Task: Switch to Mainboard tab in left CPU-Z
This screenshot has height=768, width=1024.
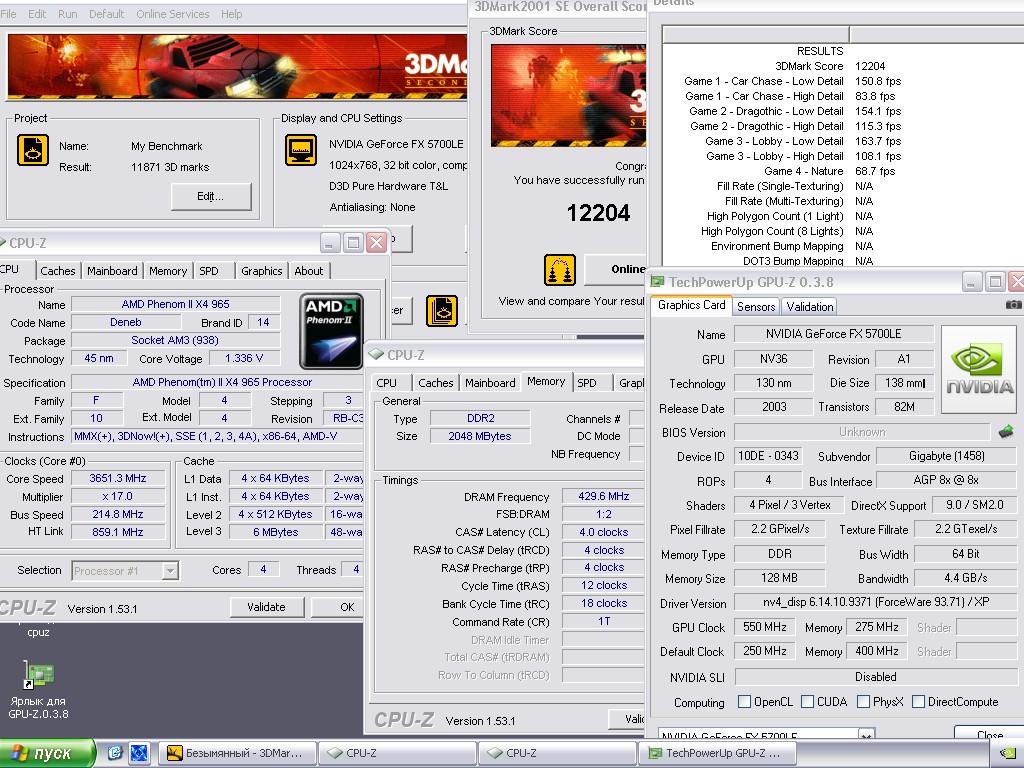Action: [x=112, y=270]
